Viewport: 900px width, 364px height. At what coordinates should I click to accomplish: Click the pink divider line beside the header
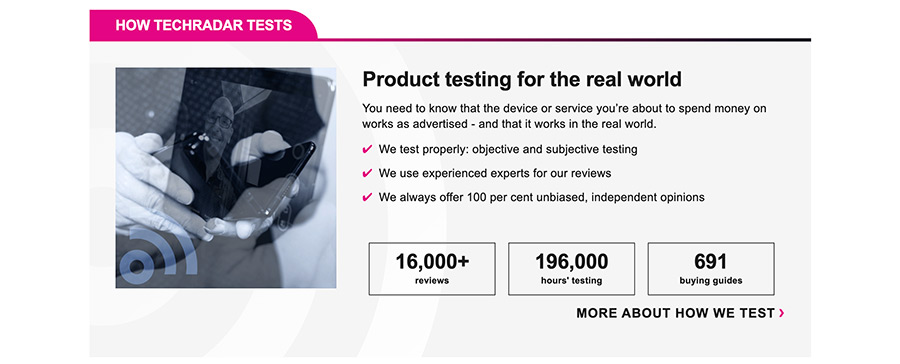click(564, 40)
